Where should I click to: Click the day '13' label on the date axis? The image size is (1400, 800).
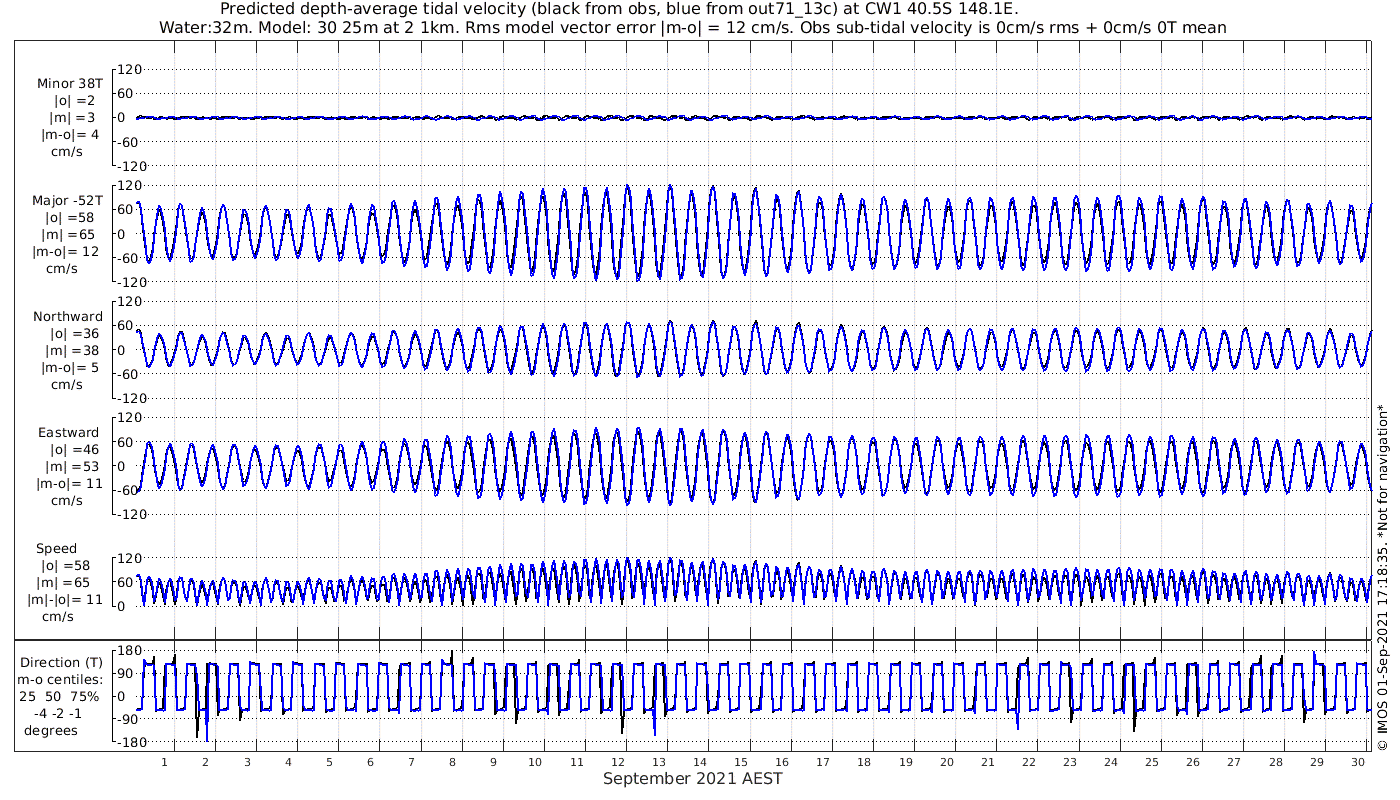click(x=658, y=762)
